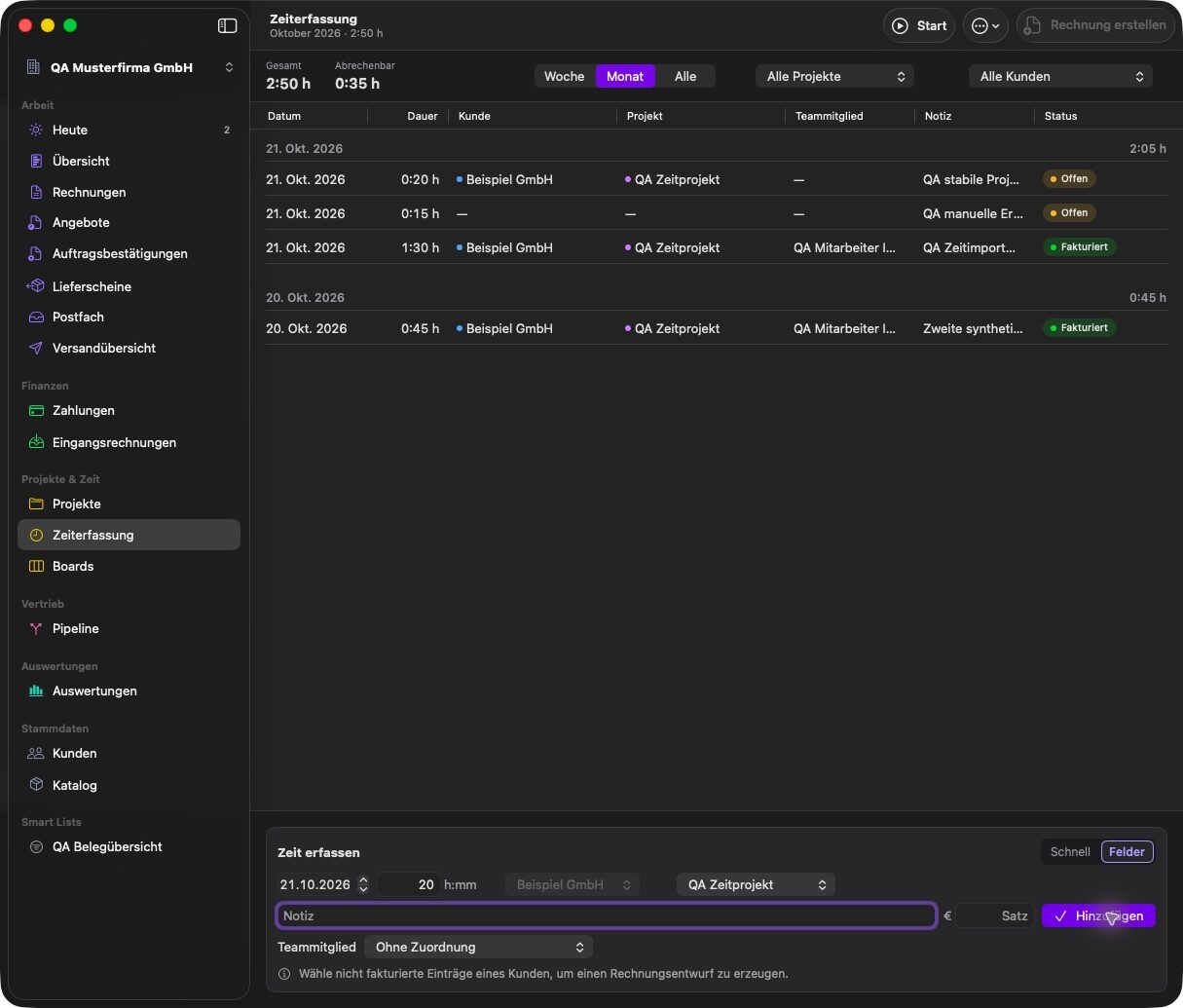The width and height of the screenshot is (1183, 1008).
Task: Click Fakturiert badge of QA Zeitimport… row
Action: point(1079,247)
